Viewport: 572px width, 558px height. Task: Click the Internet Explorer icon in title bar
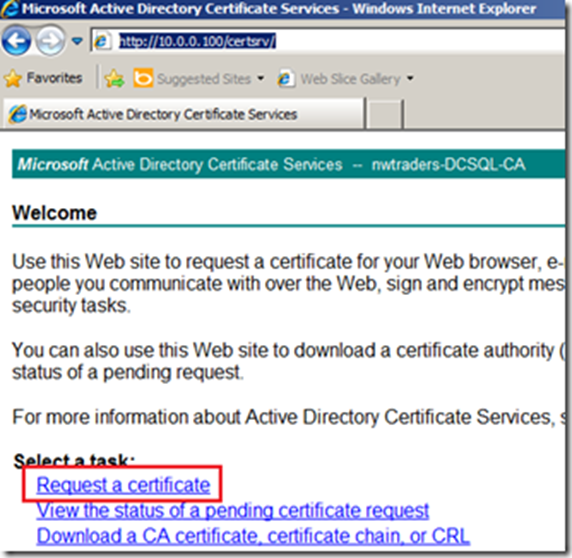click(x=10, y=9)
